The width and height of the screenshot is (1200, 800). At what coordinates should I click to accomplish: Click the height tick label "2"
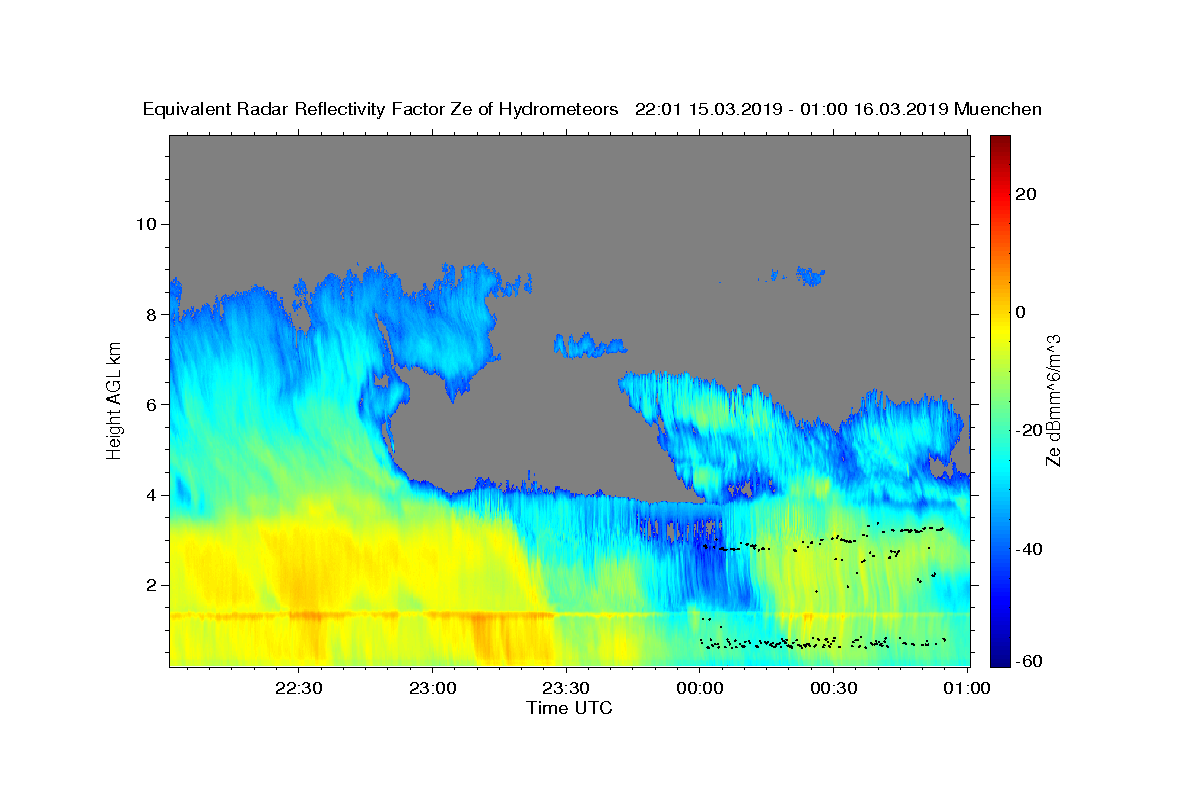[153, 585]
